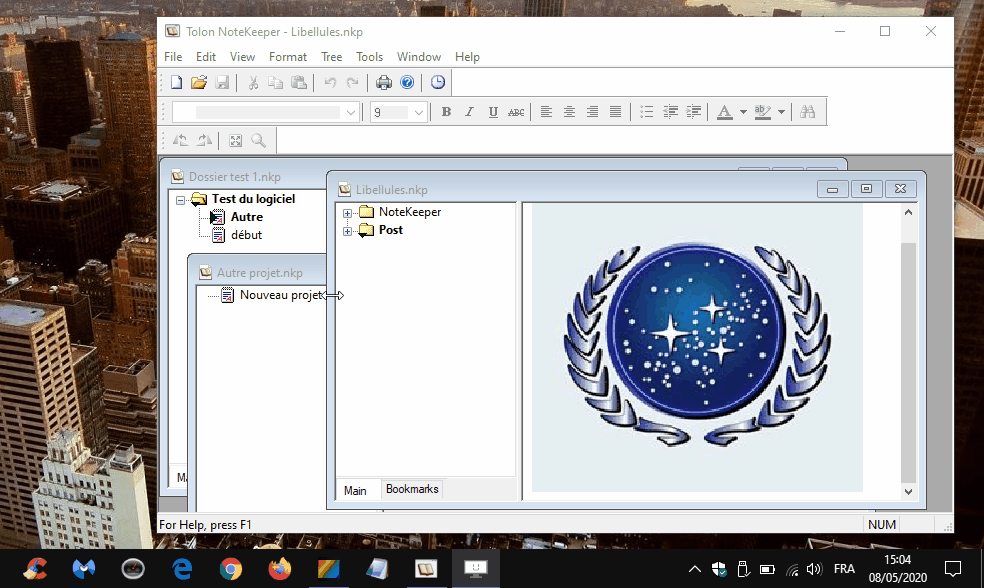The width and height of the screenshot is (984, 588).
Task: Select the NoteKeeper tree folder
Action: pyautogui.click(x=410, y=212)
